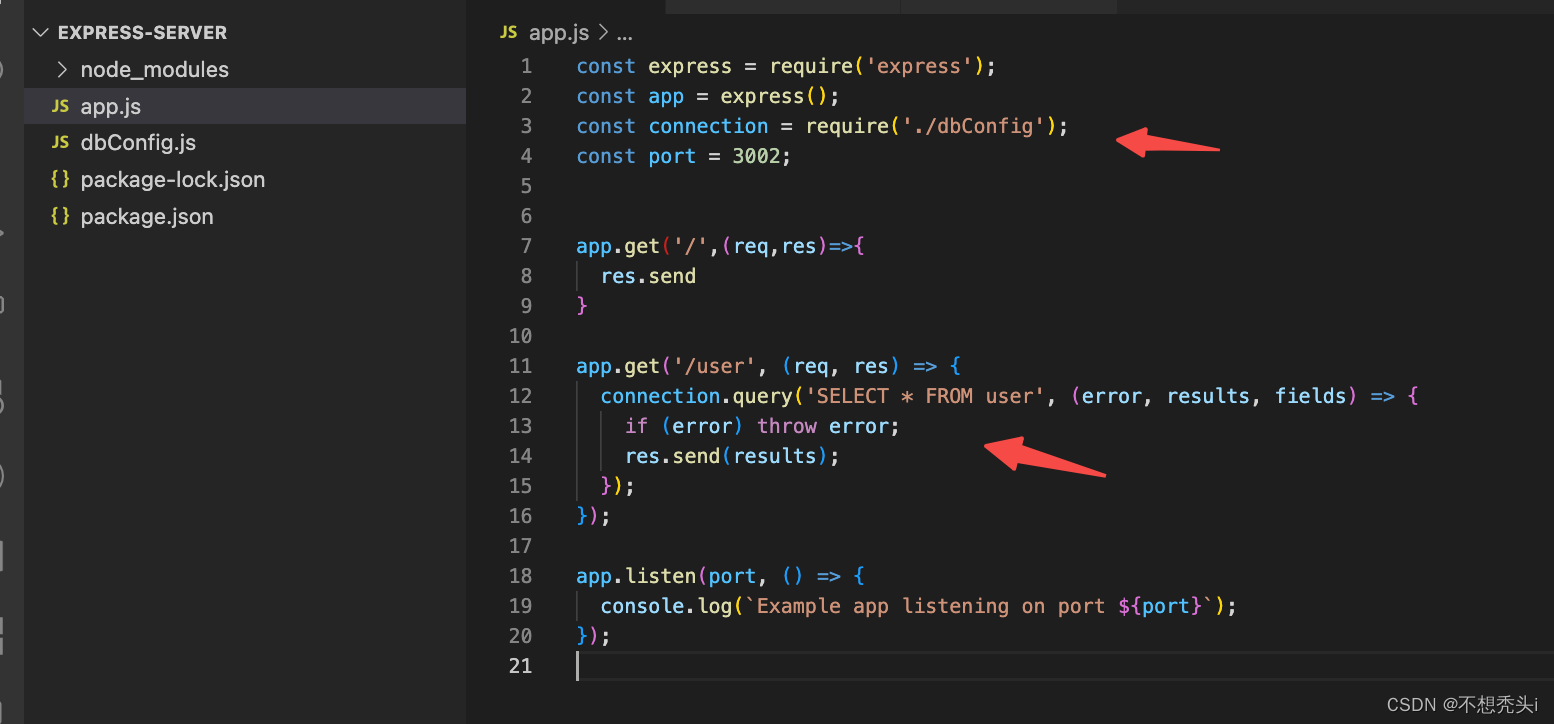Place cursor on empty line 21
Image resolution: width=1554 pixels, height=724 pixels.
tap(1065, 666)
